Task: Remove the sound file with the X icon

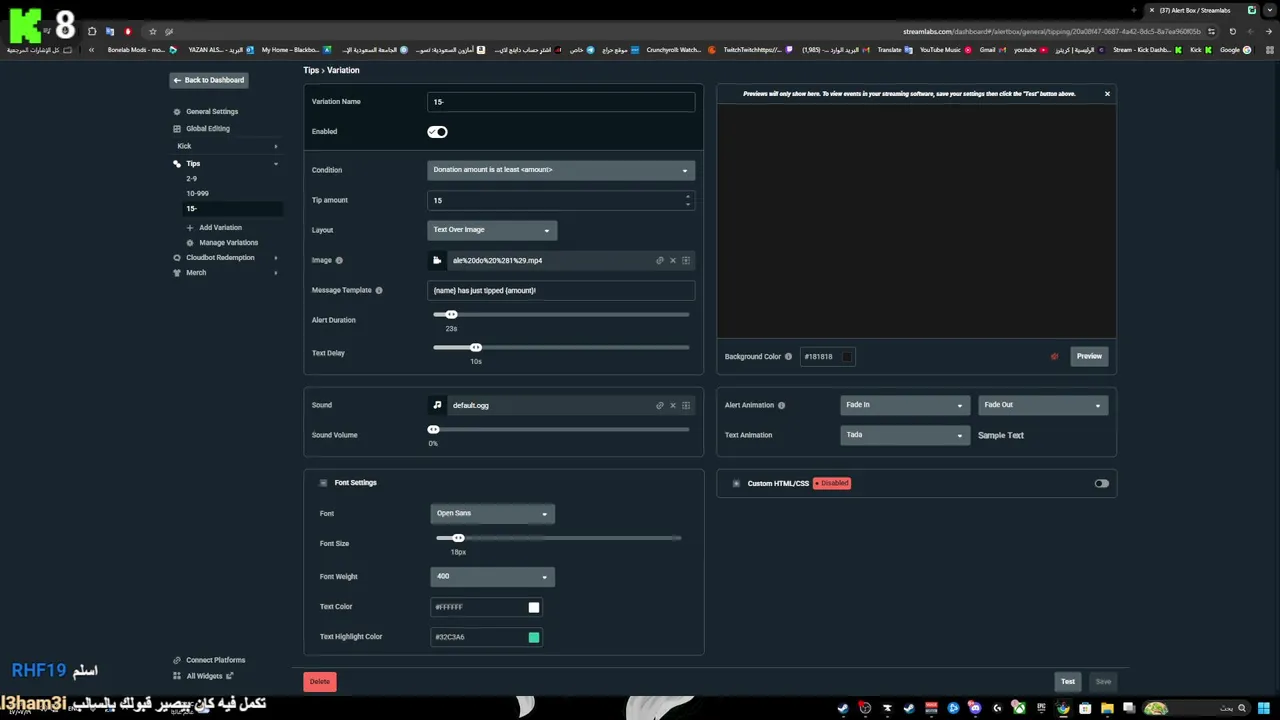Action: click(673, 406)
